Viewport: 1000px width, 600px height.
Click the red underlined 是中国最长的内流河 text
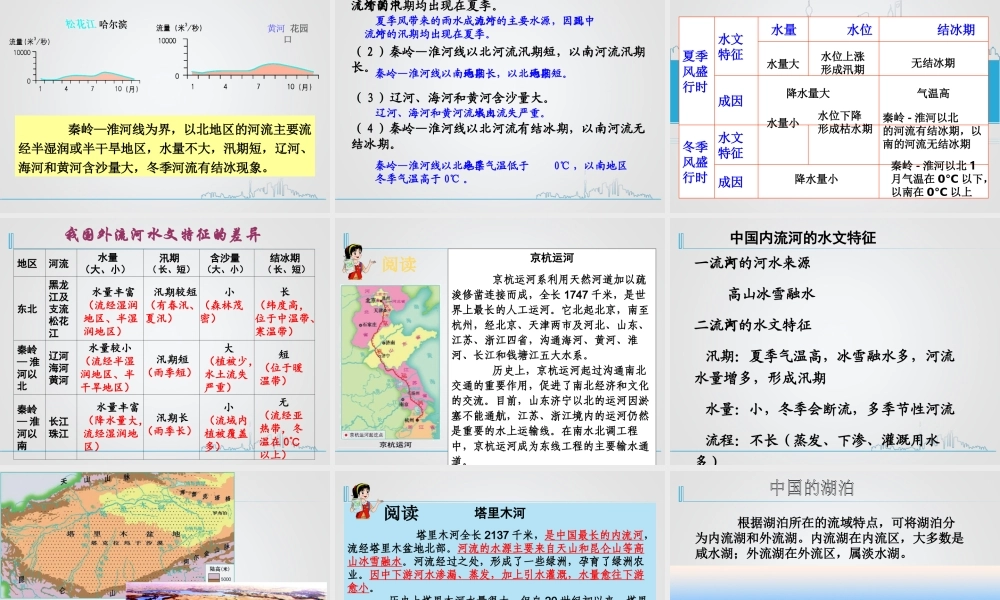pyautogui.click(x=593, y=534)
